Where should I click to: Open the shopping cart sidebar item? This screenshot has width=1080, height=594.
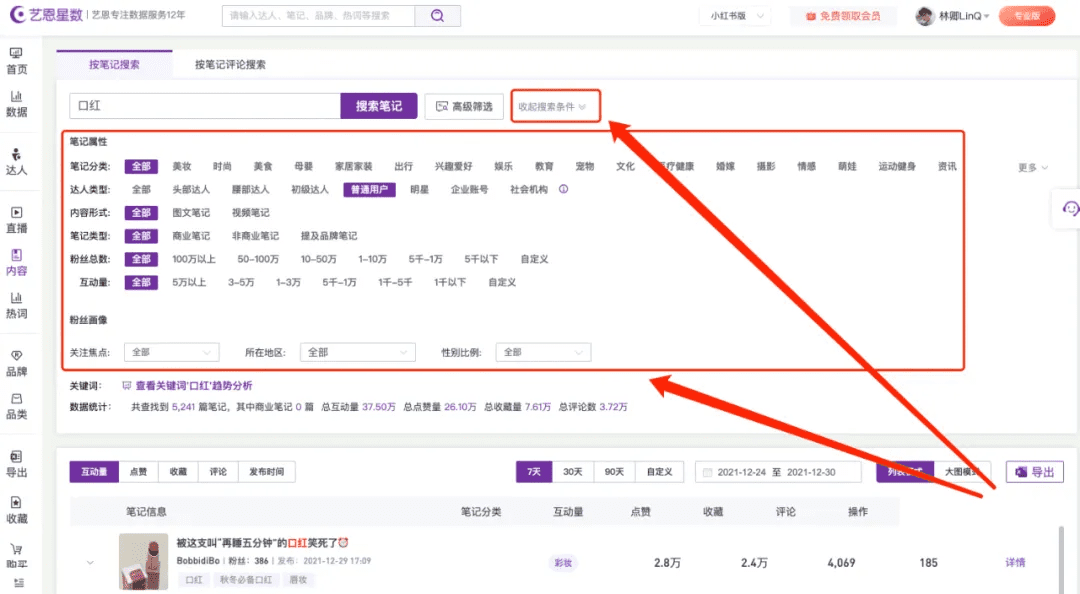pyautogui.click(x=17, y=555)
